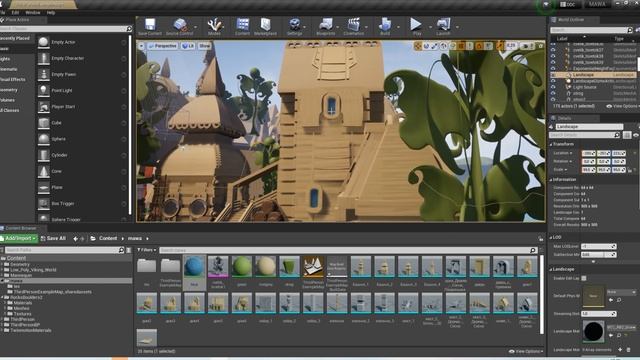Click the Build toolbar icon
Image resolution: width=640 pixels, height=360 pixels.
click(x=385, y=27)
